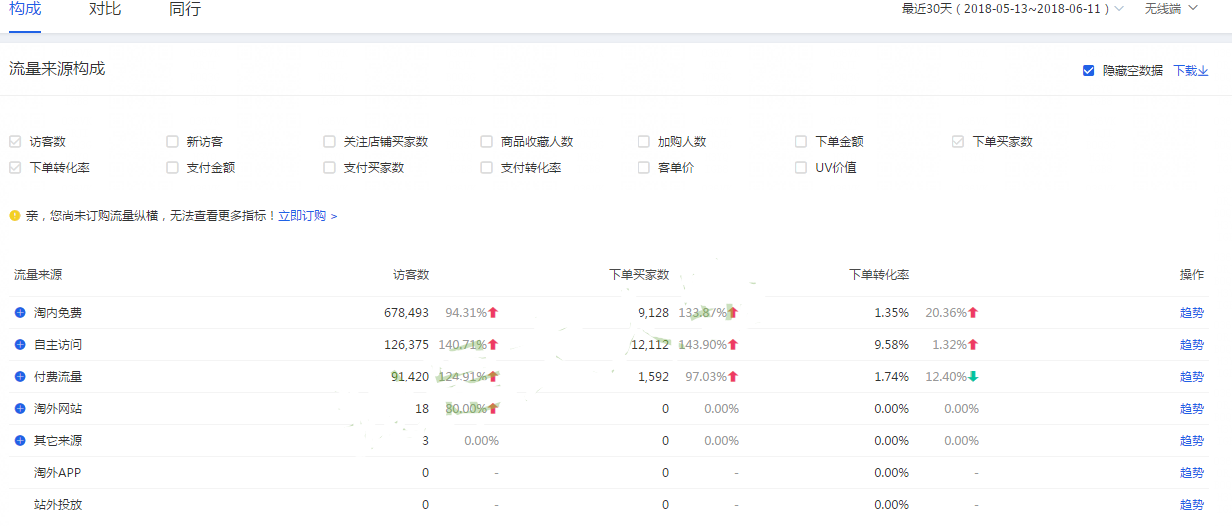This screenshot has height=526, width=1232.
Task: Open the 最近30天 date range dropdown
Action: tap(1012, 9)
